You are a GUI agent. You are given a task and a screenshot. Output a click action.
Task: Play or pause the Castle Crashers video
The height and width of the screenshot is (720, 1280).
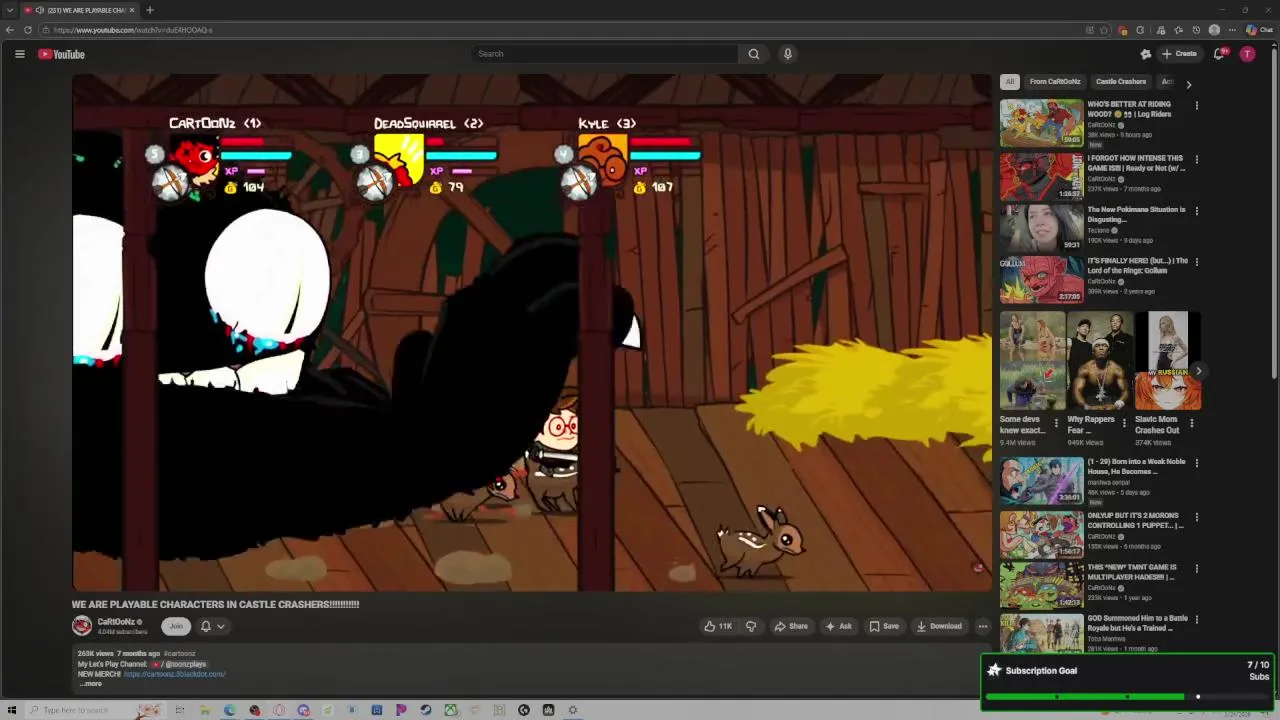click(x=532, y=332)
